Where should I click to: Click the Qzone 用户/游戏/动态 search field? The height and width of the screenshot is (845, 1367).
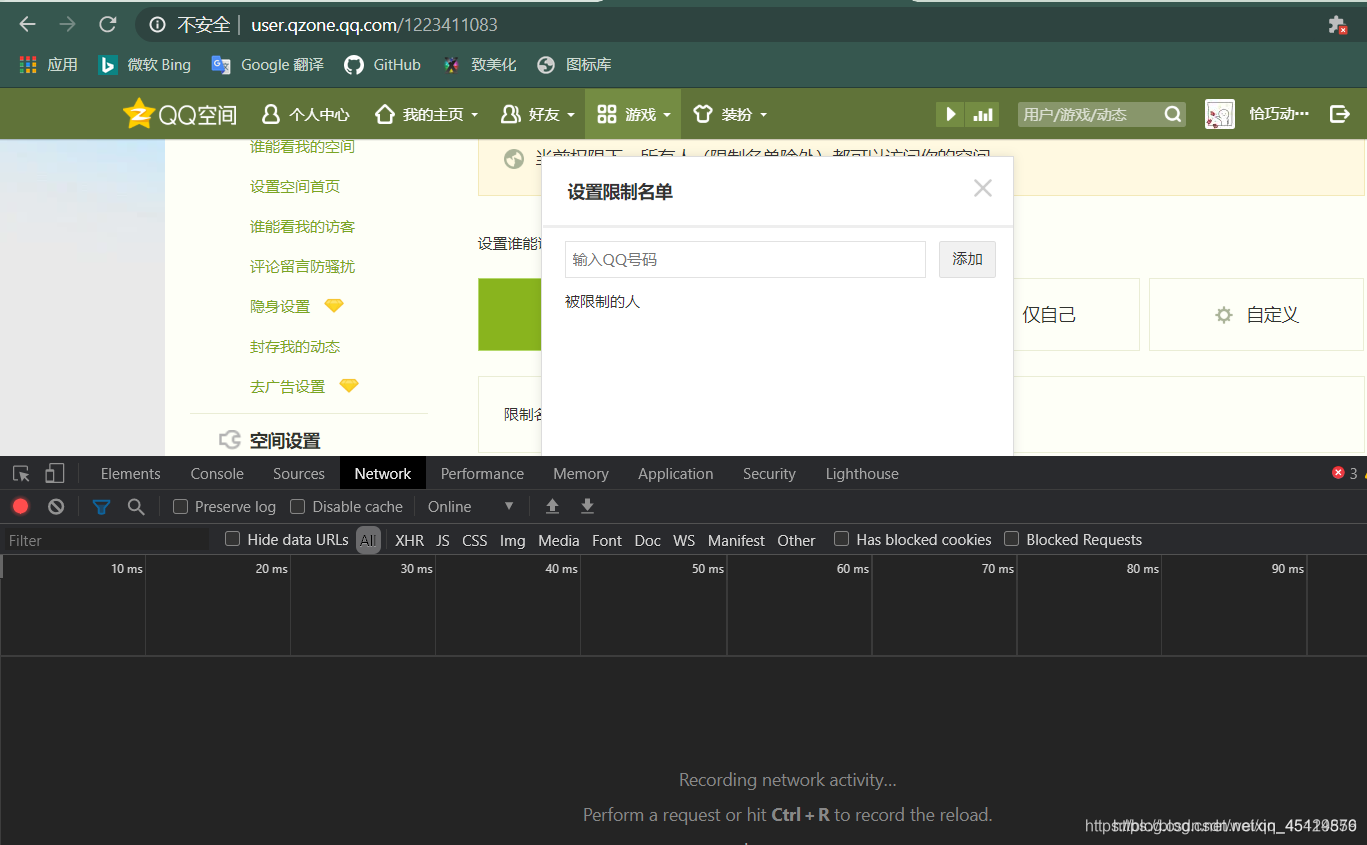point(1089,114)
